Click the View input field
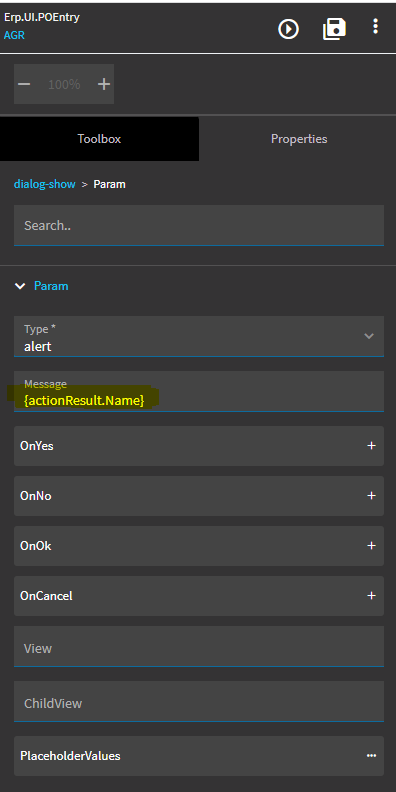Viewport: 396px width, 792px height. (199, 647)
